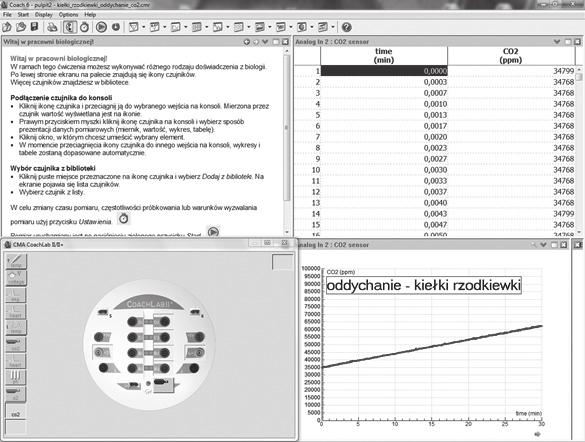Click heading 'Podłączenie czujnika do konsoli'

coord(61,98)
